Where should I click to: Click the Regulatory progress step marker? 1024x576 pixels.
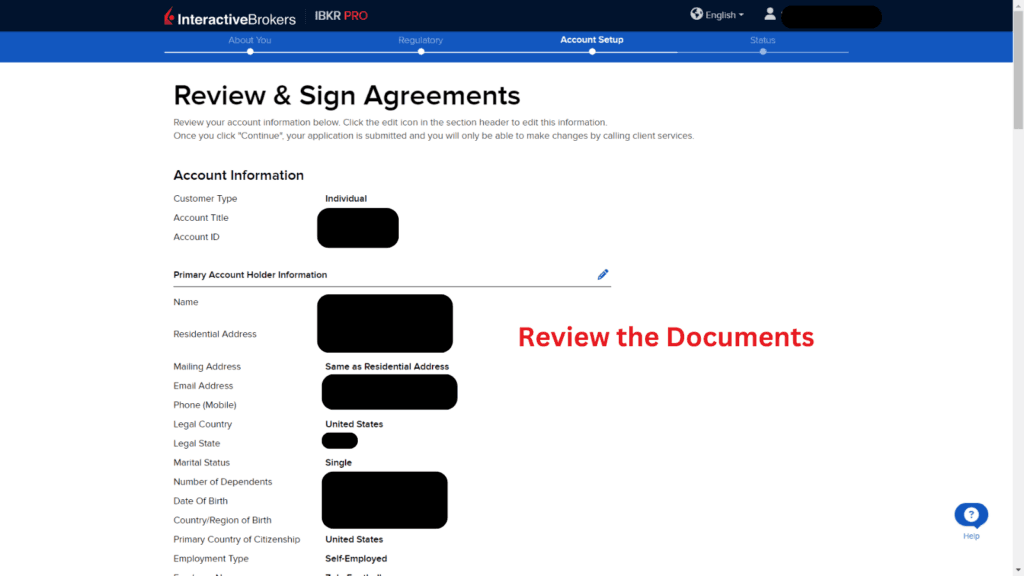[420, 51]
